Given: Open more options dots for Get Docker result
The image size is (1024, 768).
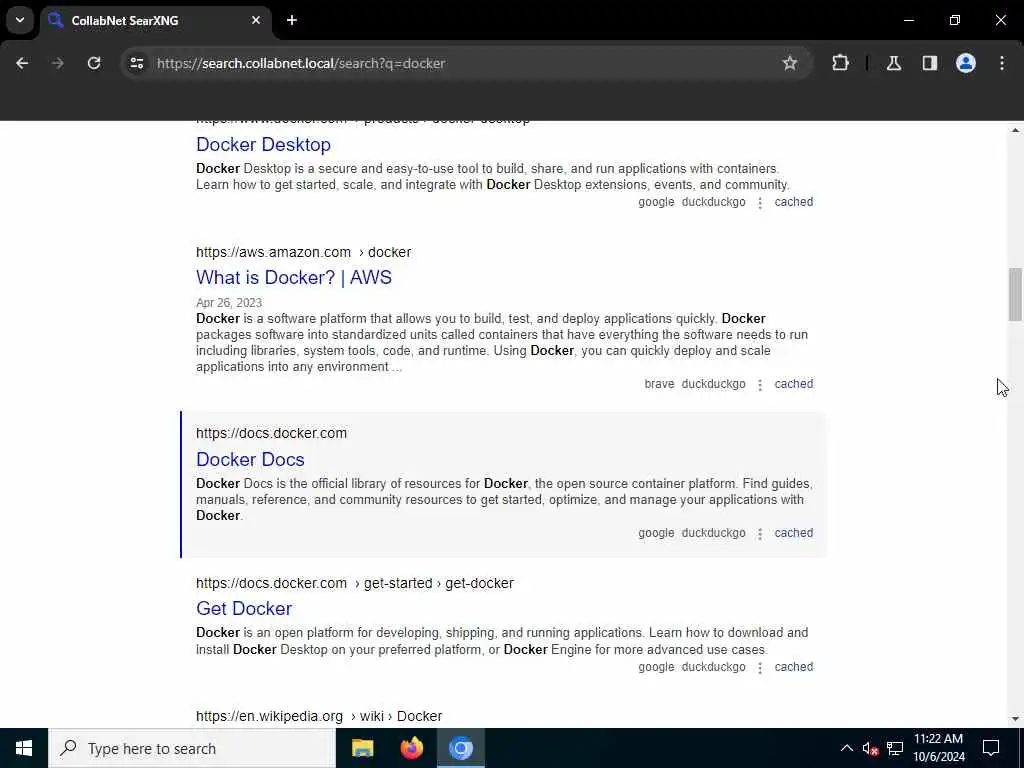Looking at the screenshot, I should tap(760, 668).
